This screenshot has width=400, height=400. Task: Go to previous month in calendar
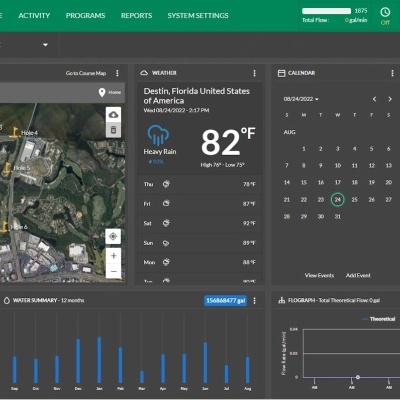374,99
